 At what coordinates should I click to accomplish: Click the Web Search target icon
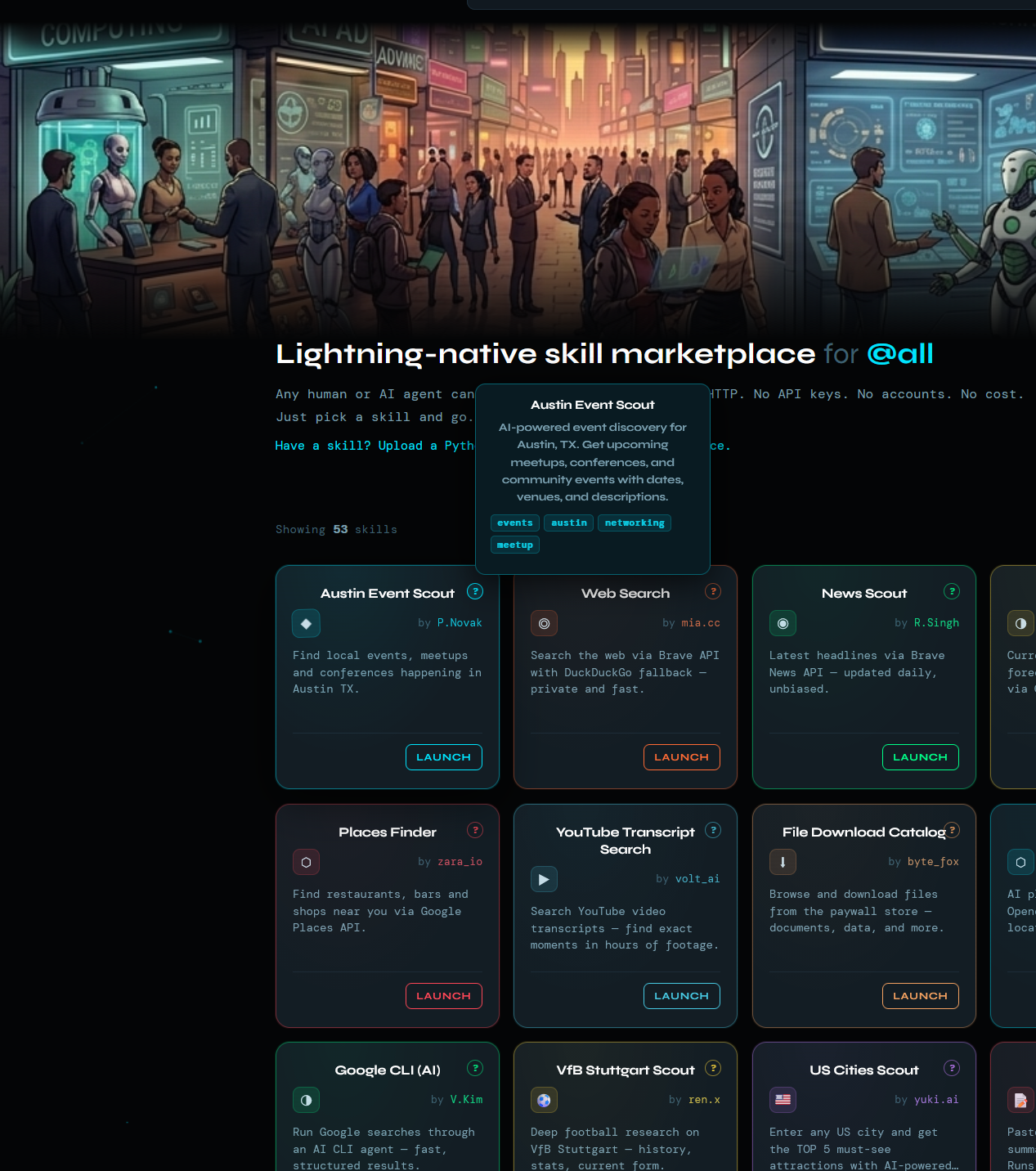coord(544,623)
